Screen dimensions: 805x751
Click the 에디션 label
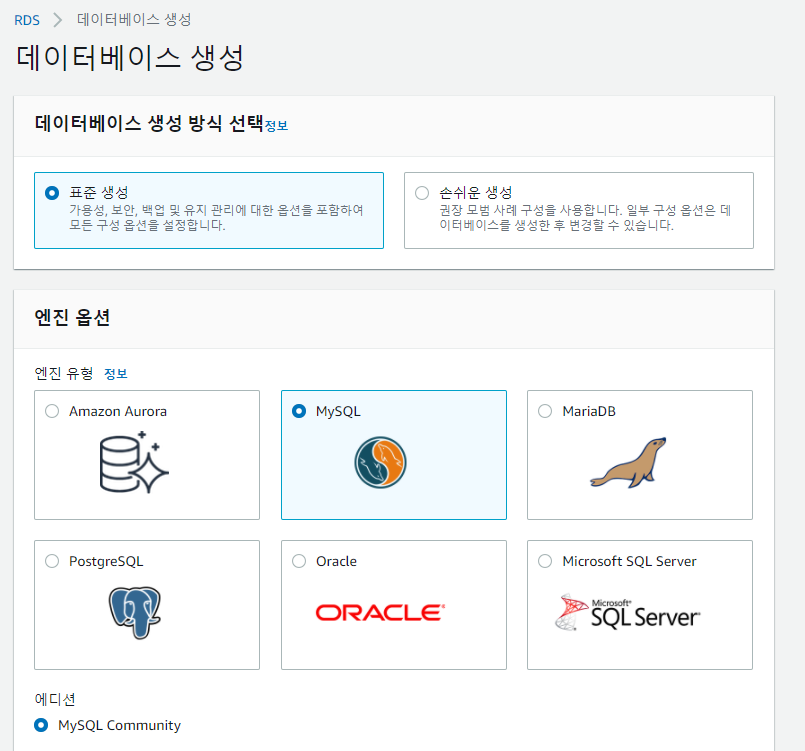pos(55,699)
